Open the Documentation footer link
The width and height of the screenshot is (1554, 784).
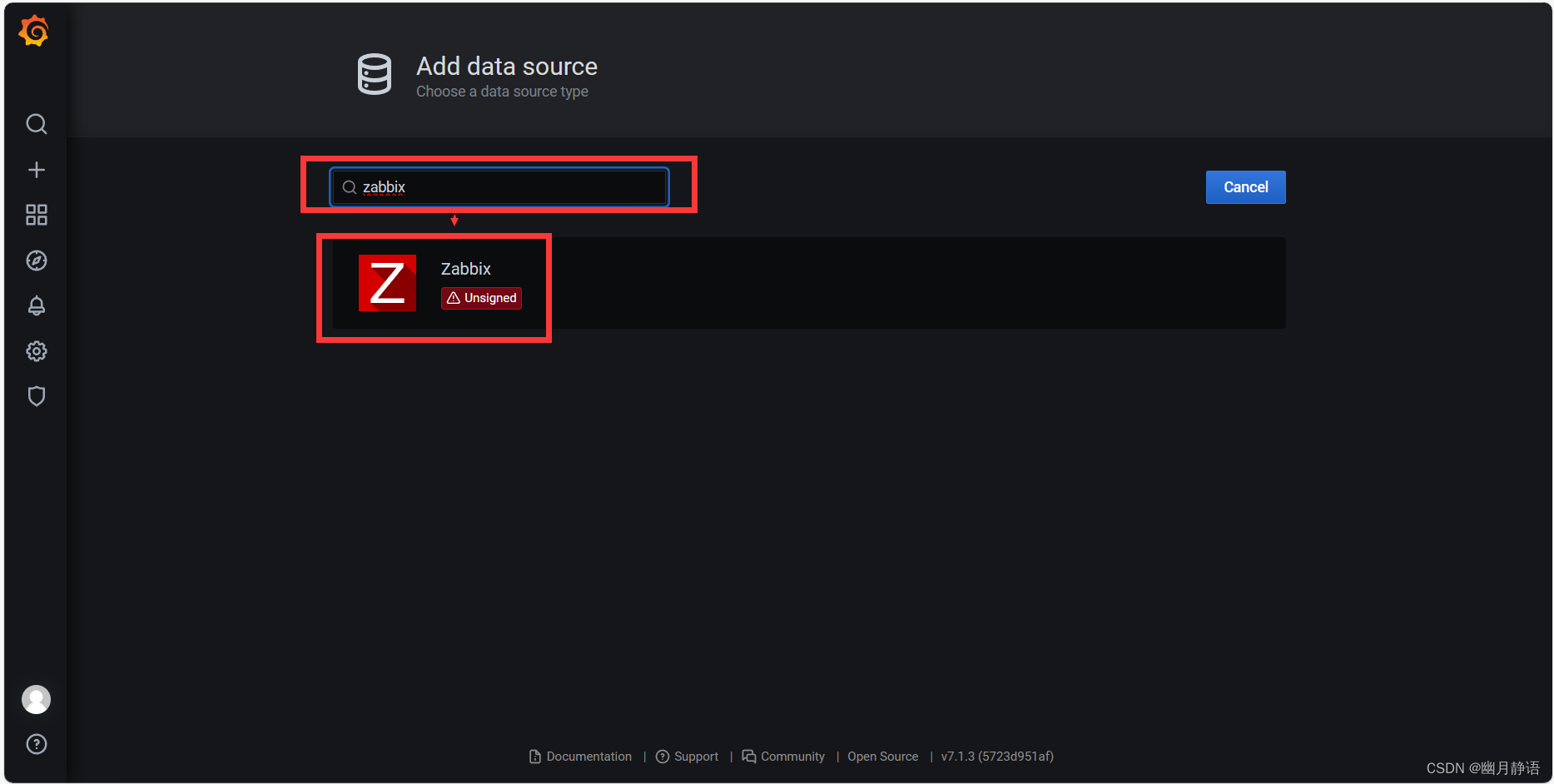click(581, 757)
